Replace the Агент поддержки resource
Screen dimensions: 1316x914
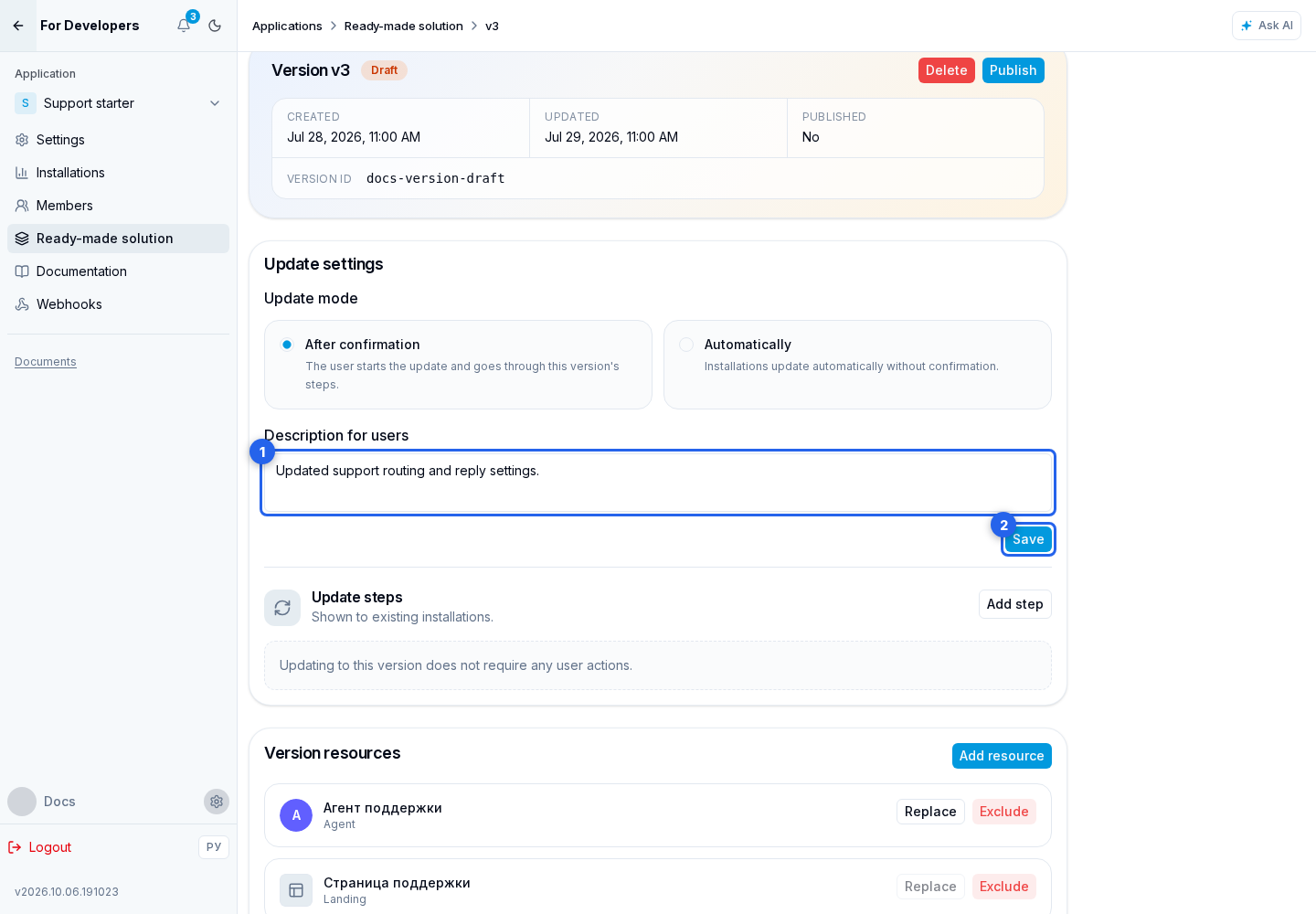tap(930, 812)
